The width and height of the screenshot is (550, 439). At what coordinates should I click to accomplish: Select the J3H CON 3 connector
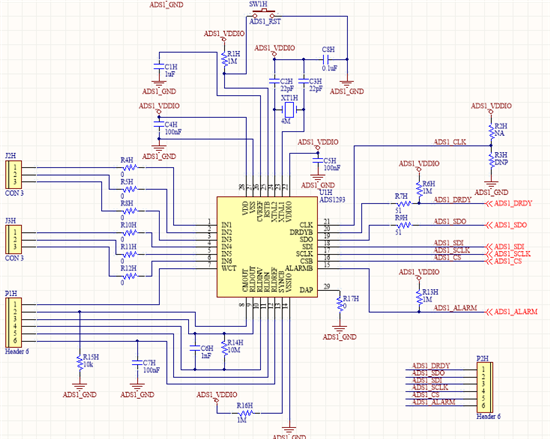coord(14,239)
